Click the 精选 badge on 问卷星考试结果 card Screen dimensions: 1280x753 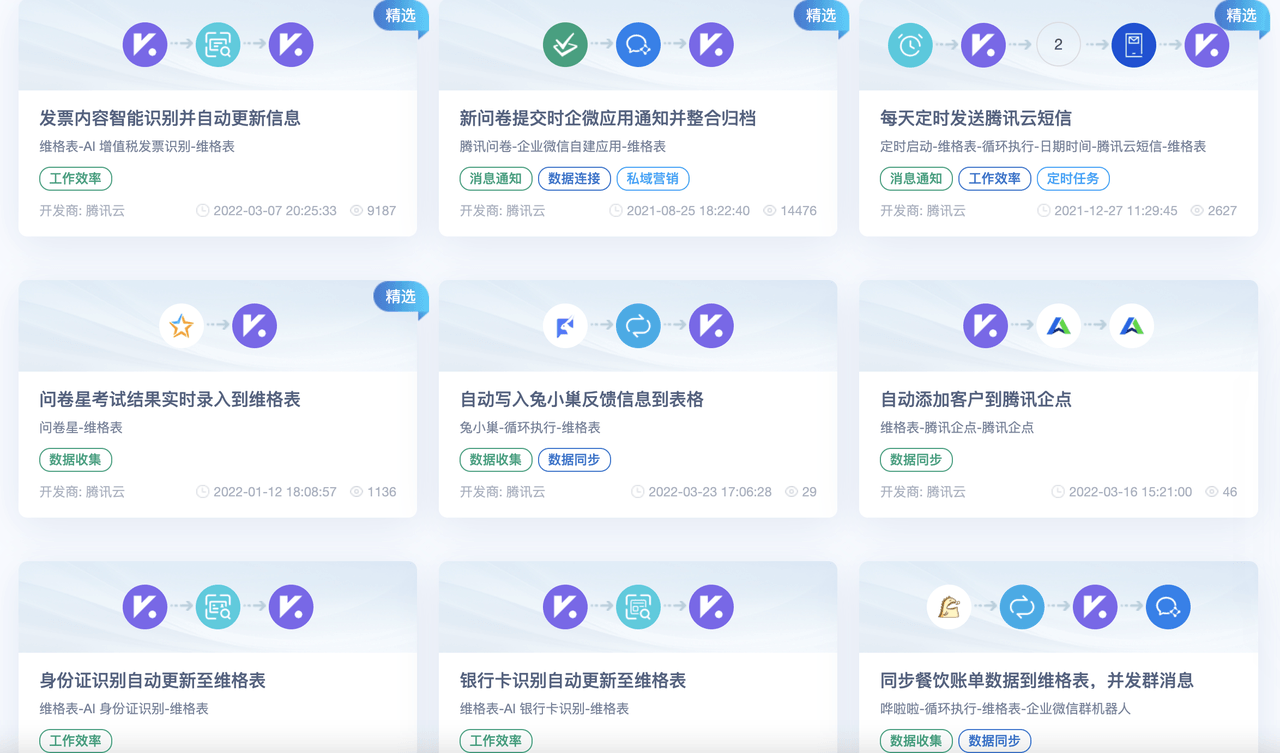[x=401, y=298]
